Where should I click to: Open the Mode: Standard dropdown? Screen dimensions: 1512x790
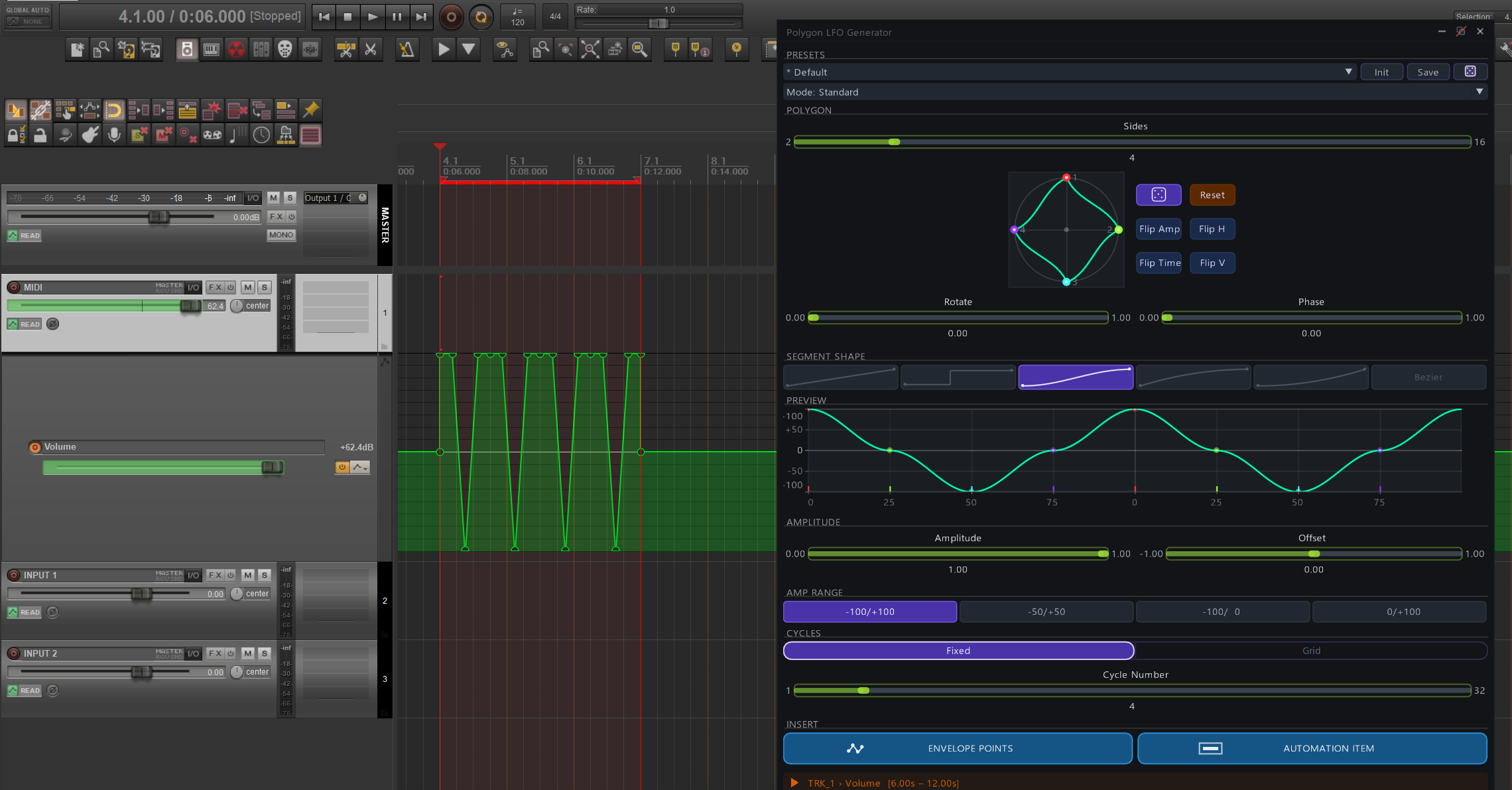click(x=1135, y=92)
